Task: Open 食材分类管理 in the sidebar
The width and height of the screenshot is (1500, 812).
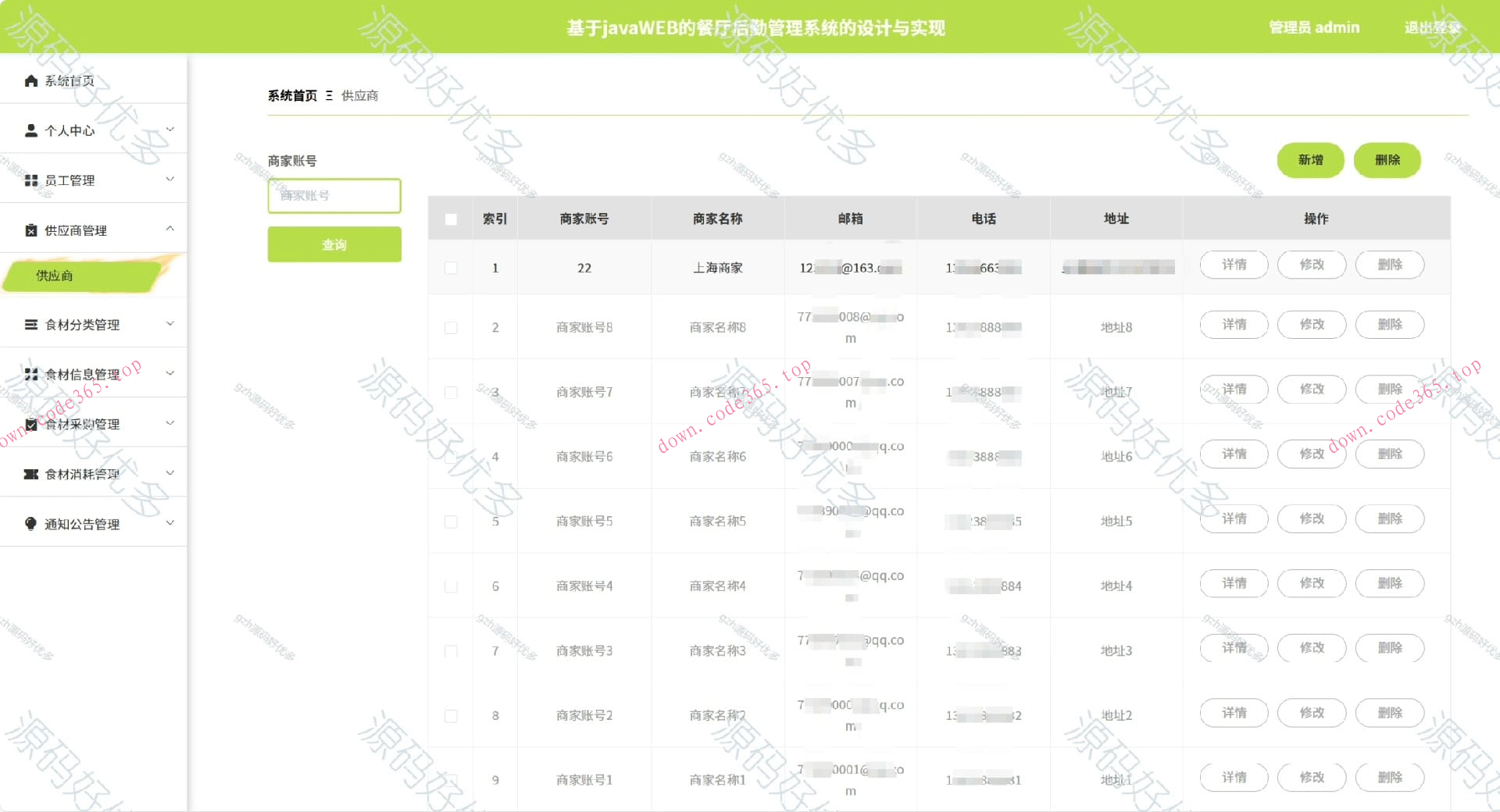Action: (94, 324)
